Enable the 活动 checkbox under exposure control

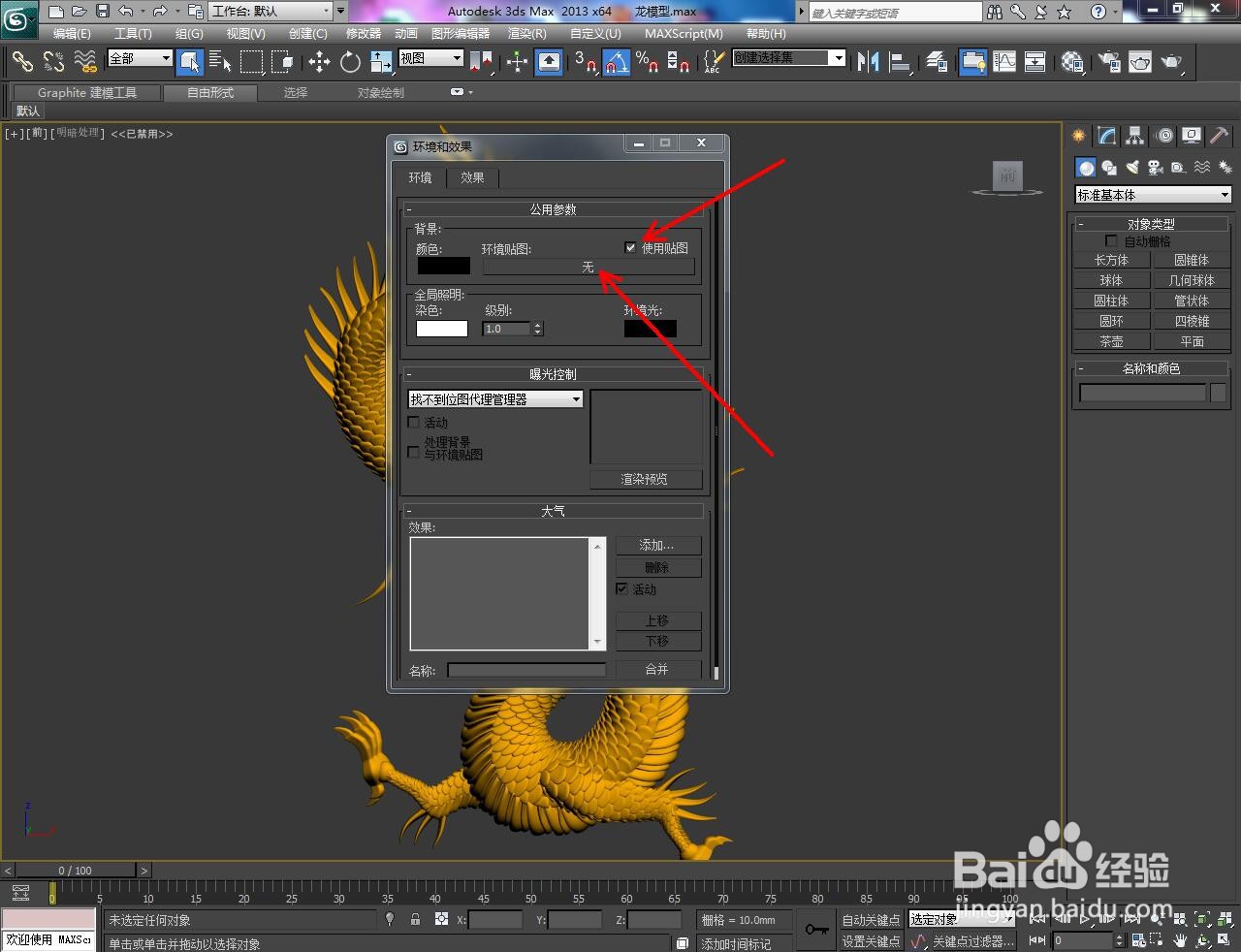click(x=415, y=423)
